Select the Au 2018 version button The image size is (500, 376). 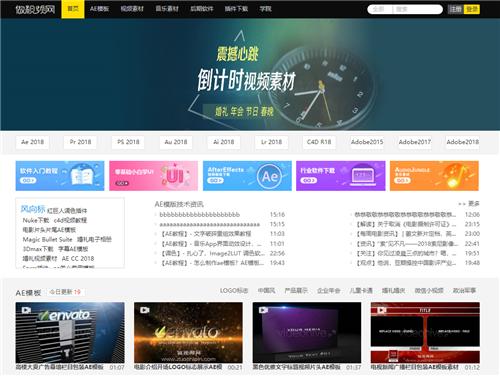coord(176,142)
